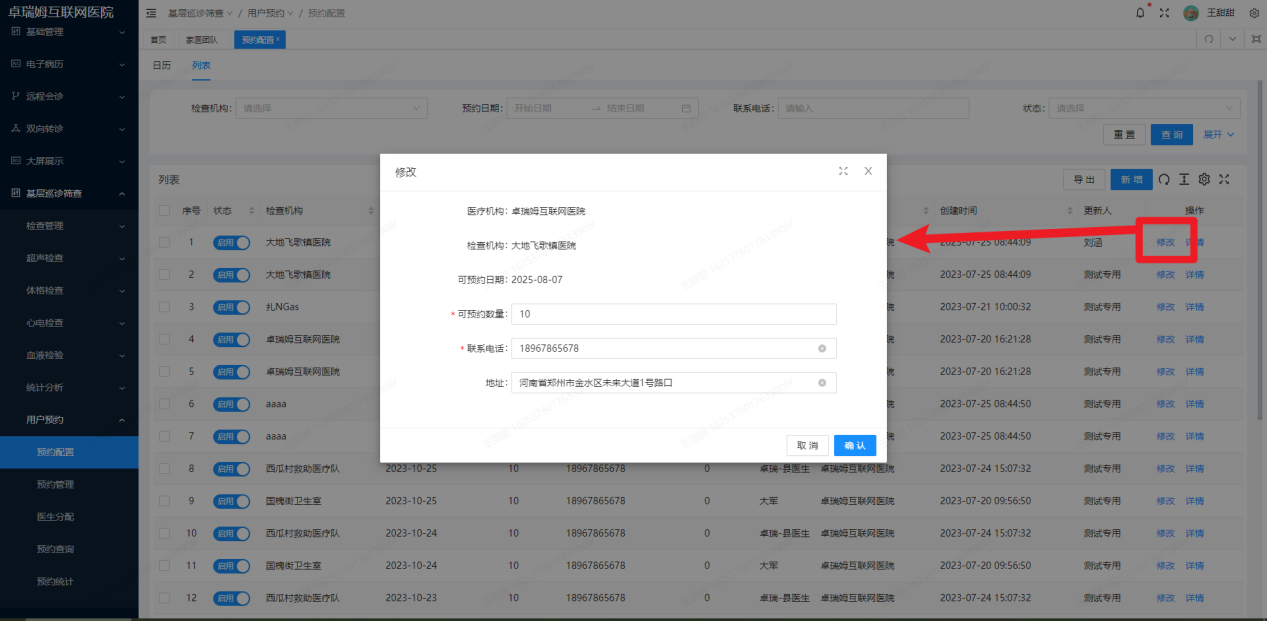
Task: Click the 查询 search button
Action: coord(1172,134)
